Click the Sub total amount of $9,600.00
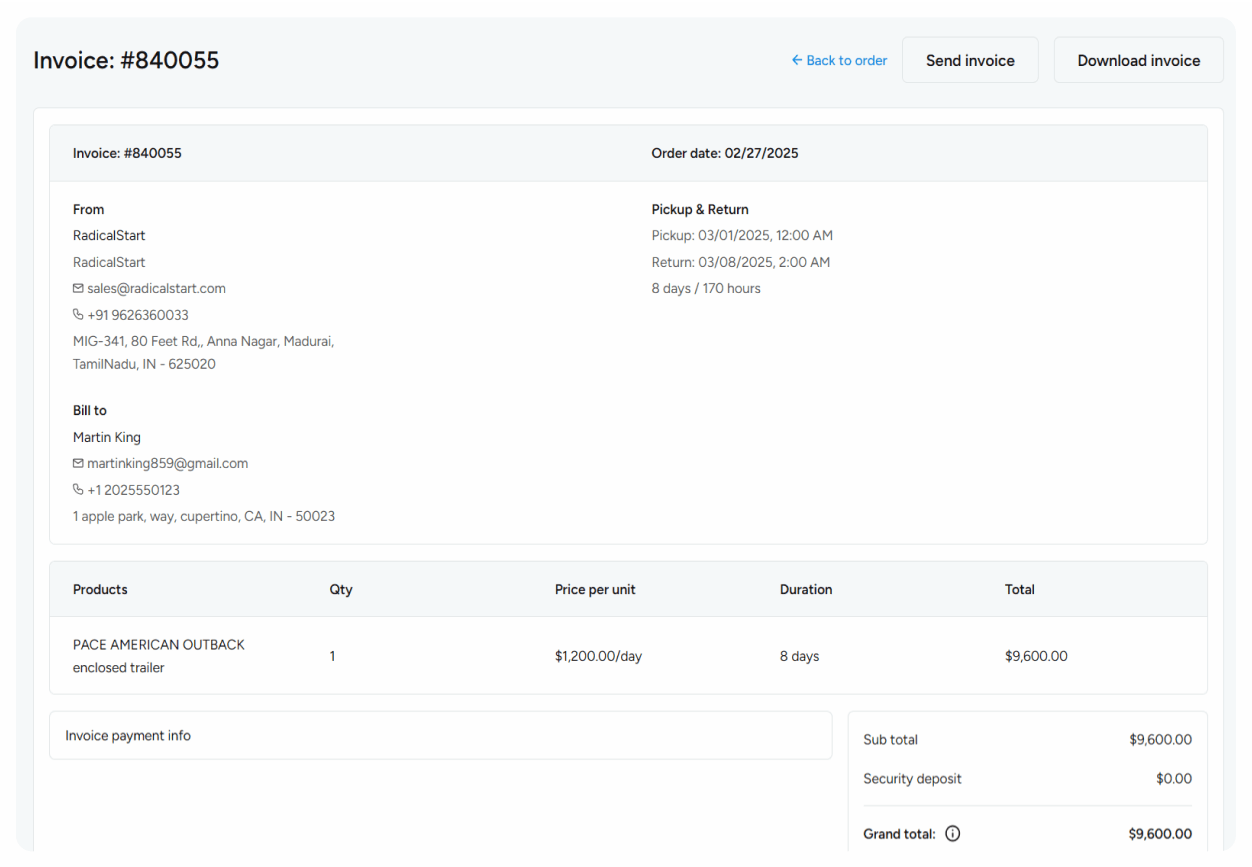The width and height of the screenshot is (1252, 867). point(1160,739)
